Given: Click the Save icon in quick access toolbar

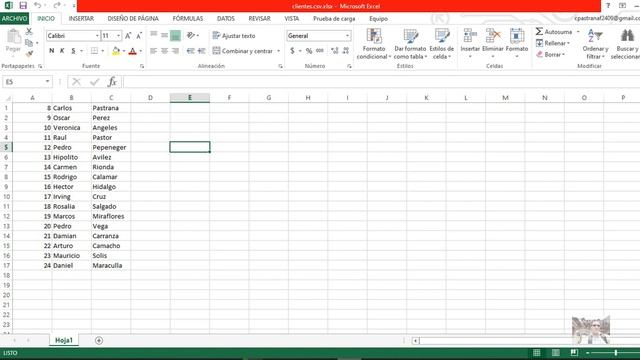Looking at the screenshot, I should (x=23, y=6).
